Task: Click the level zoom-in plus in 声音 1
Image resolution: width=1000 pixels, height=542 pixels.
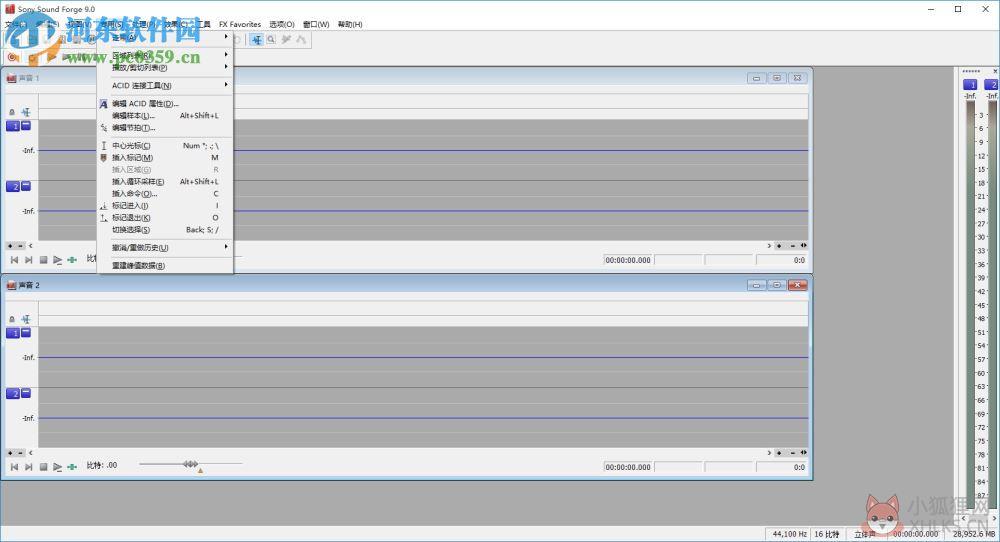Action: (x=10, y=245)
